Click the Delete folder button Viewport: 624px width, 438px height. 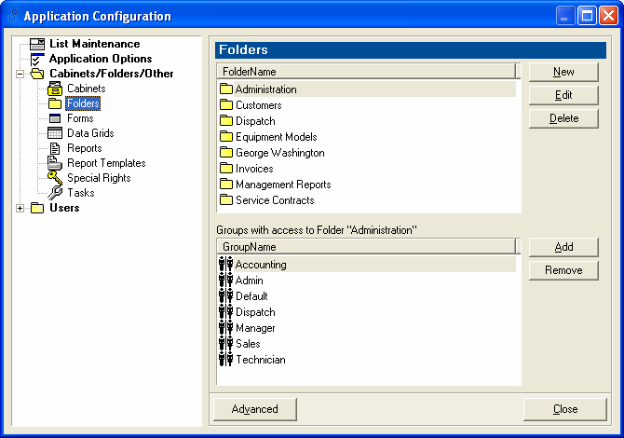point(564,119)
